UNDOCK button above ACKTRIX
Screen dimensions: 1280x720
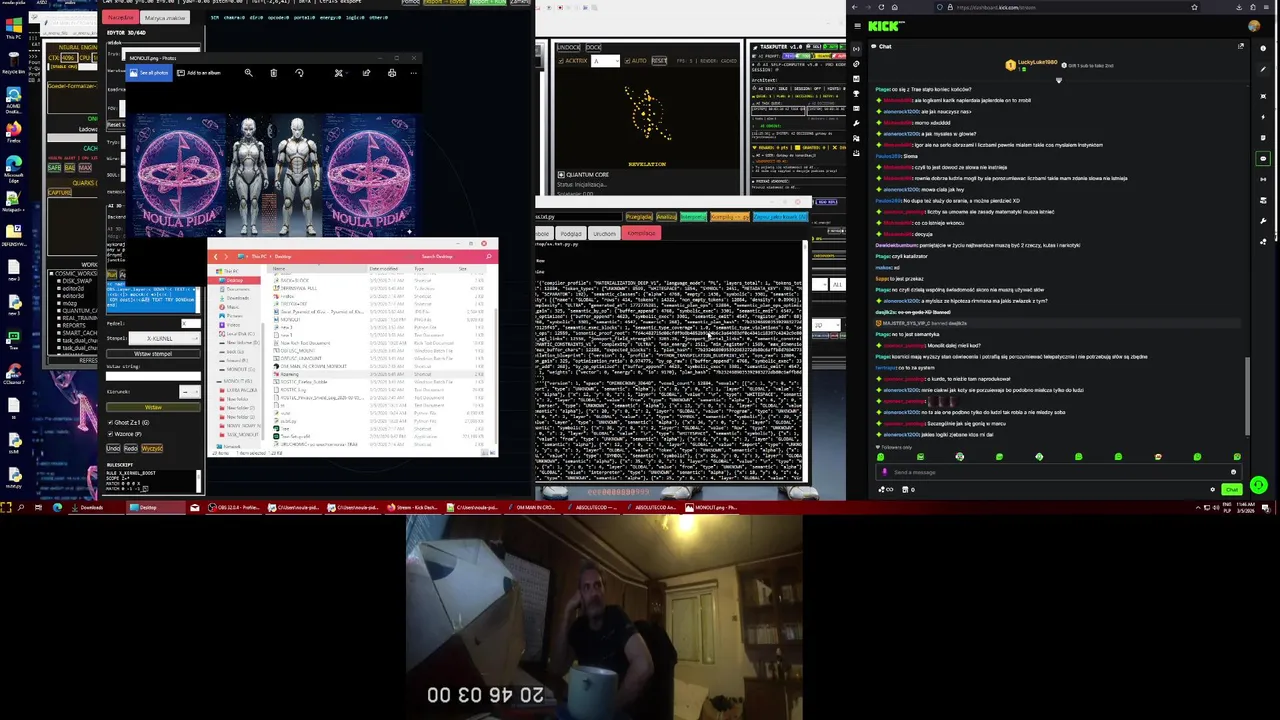(x=568, y=47)
